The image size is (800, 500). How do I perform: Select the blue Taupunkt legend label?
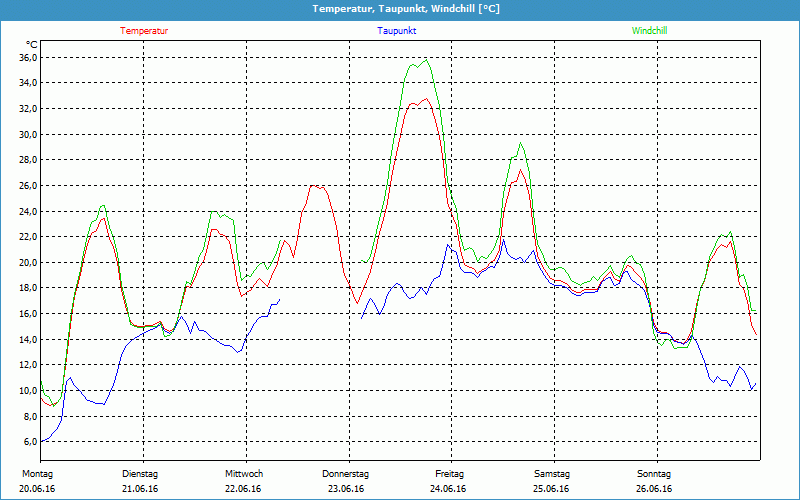click(396, 31)
